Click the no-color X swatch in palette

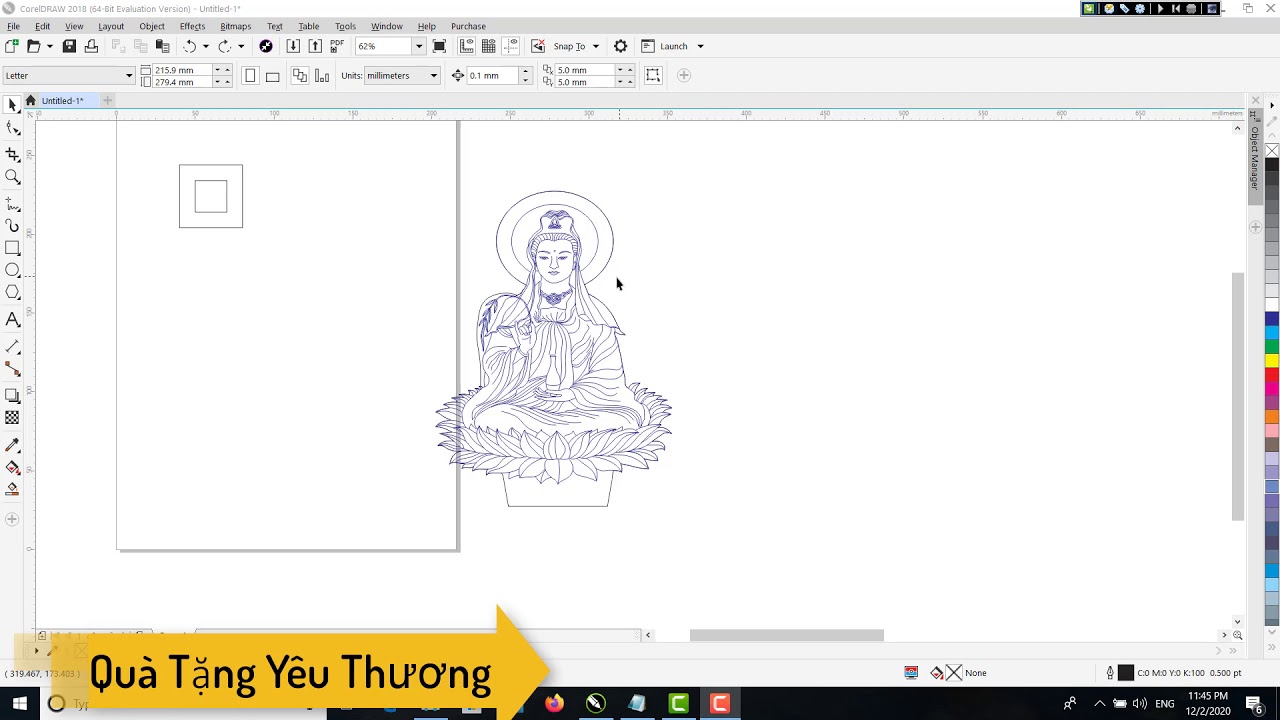(x=1272, y=151)
